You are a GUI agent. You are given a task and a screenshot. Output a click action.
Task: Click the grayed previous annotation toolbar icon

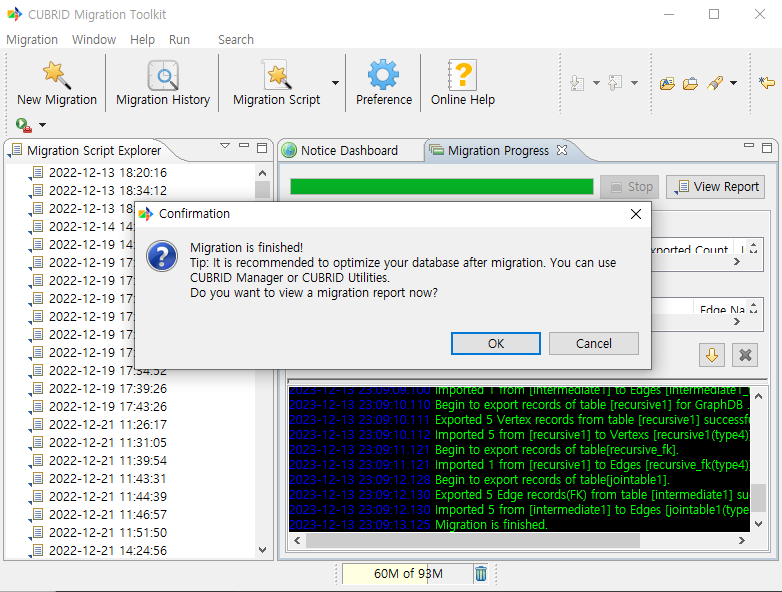615,83
